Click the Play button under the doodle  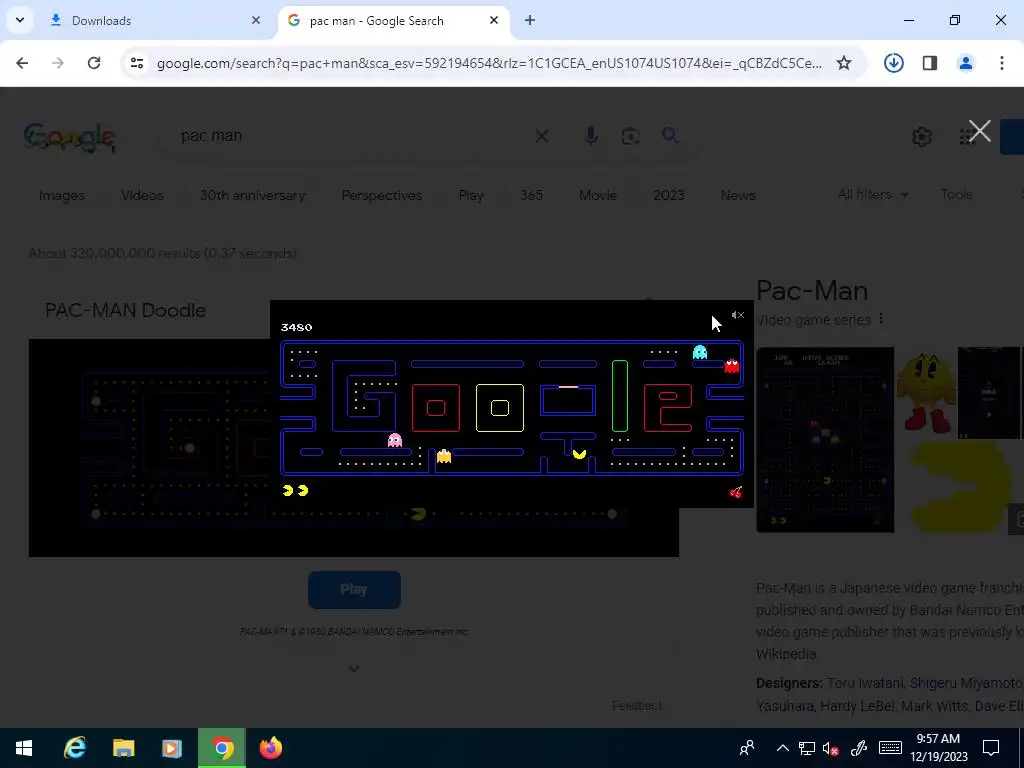354,590
